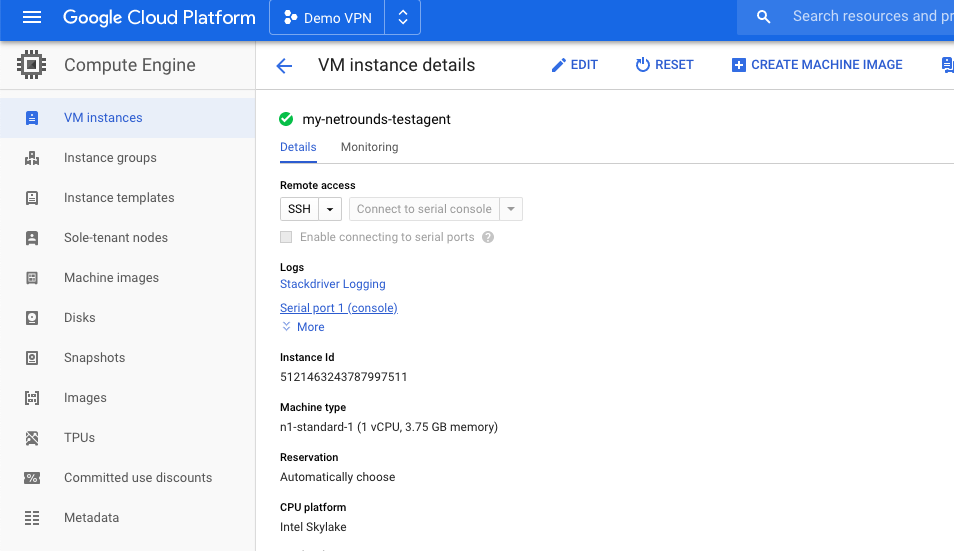The width and height of the screenshot is (954, 551).
Task: Click Connect to serial console button
Action: (424, 209)
